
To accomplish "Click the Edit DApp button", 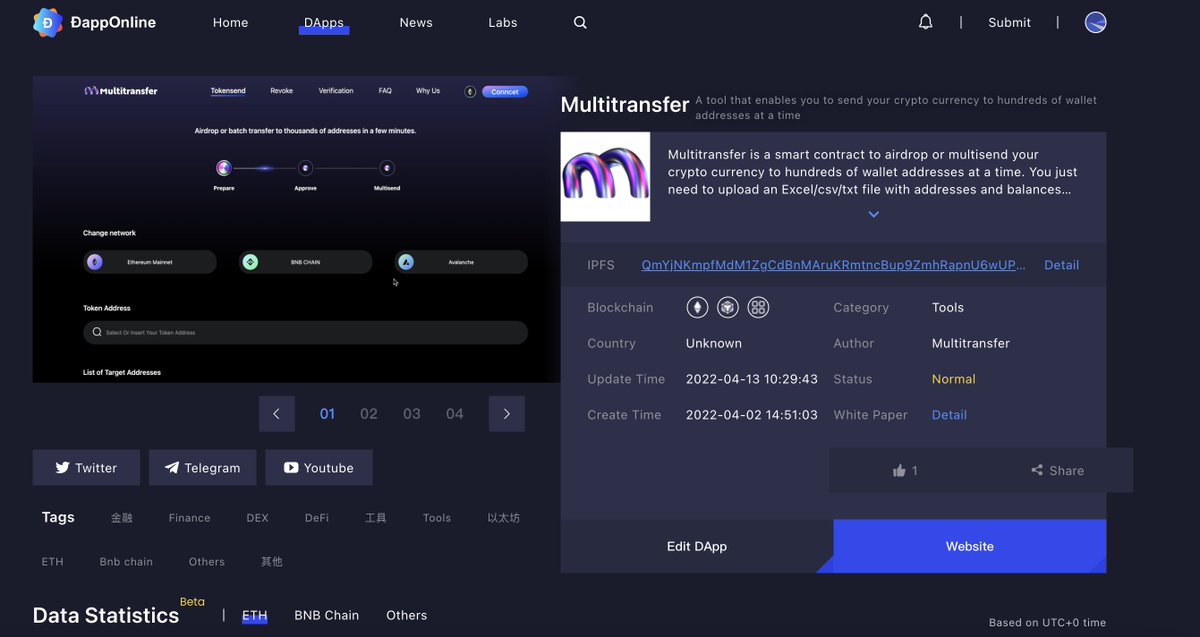I will coord(697,546).
